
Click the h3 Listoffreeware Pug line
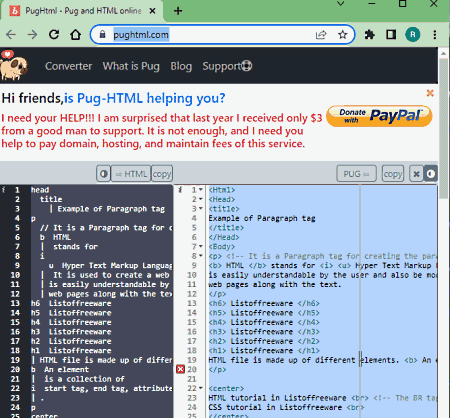coord(71,332)
